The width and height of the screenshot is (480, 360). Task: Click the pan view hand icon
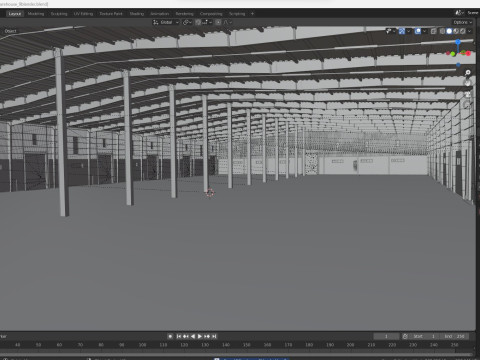(x=468, y=83)
